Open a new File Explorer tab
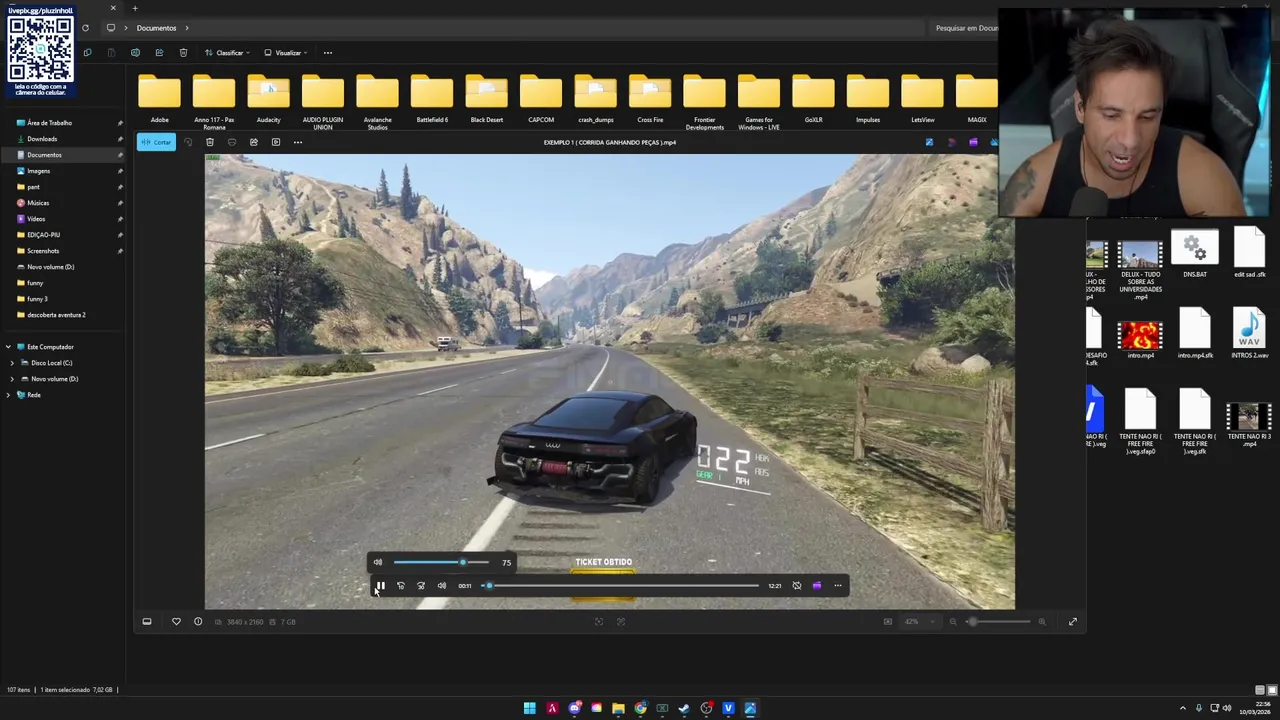Image resolution: width=1280 pixels, height=720 pixels. pos(135,8)
